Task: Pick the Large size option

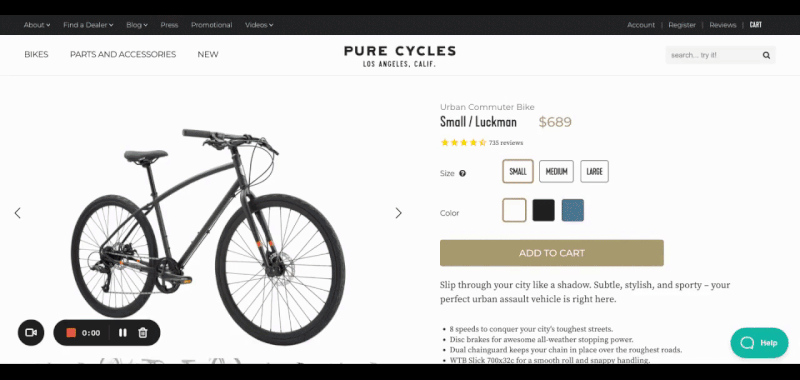Action: [x=594, y=171]
